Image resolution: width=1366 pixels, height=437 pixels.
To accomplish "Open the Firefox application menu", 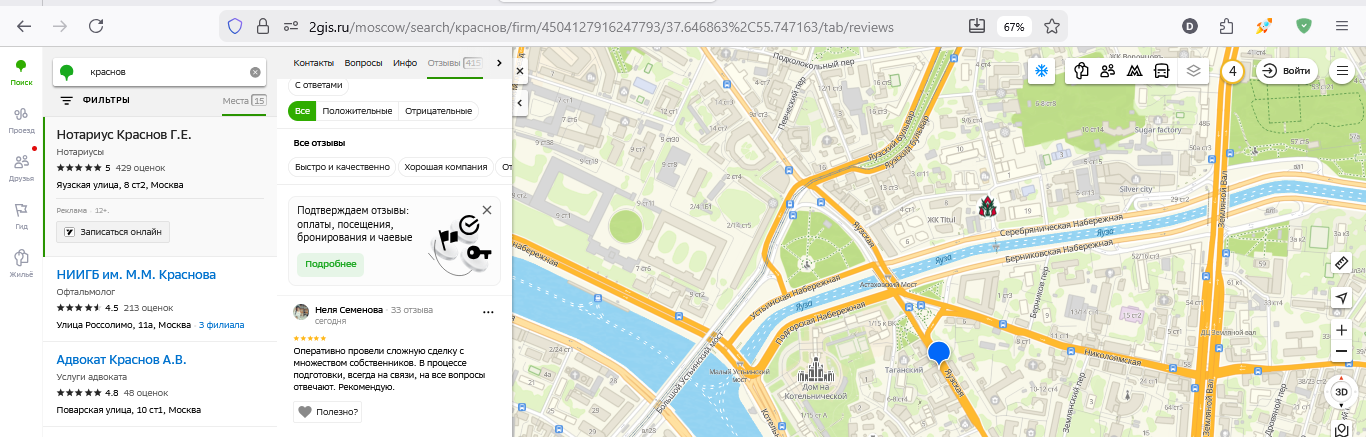I will pyautogui.click(x=1341, y=26).
